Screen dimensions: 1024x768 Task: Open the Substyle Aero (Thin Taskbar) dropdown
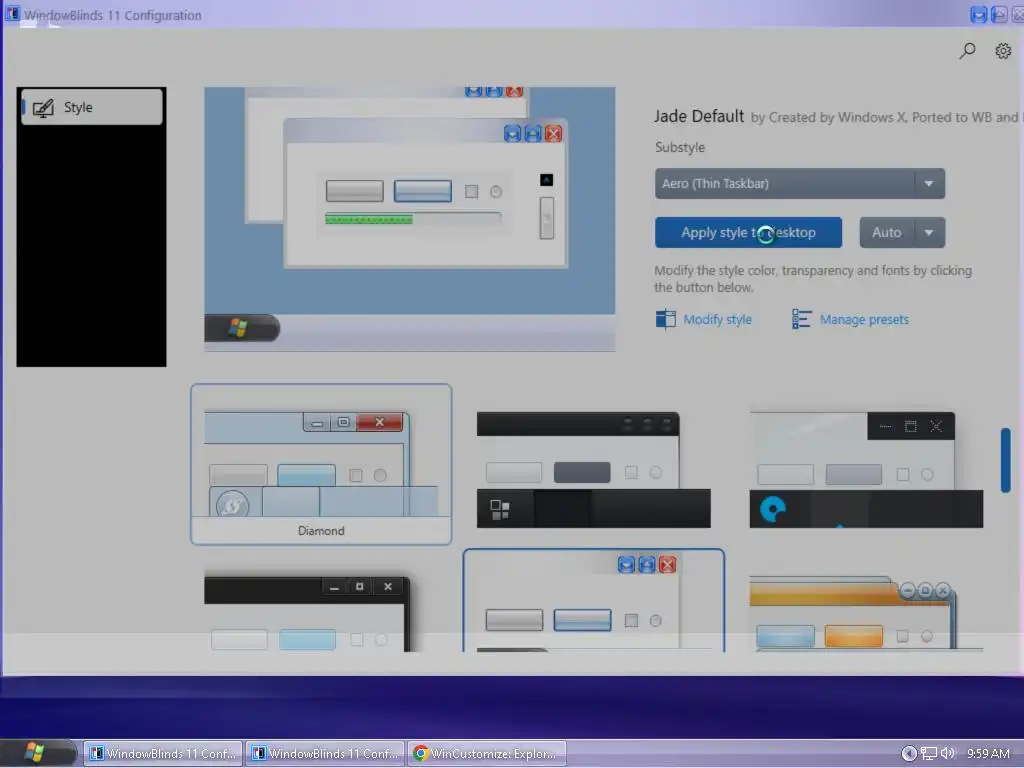[799, 184]
